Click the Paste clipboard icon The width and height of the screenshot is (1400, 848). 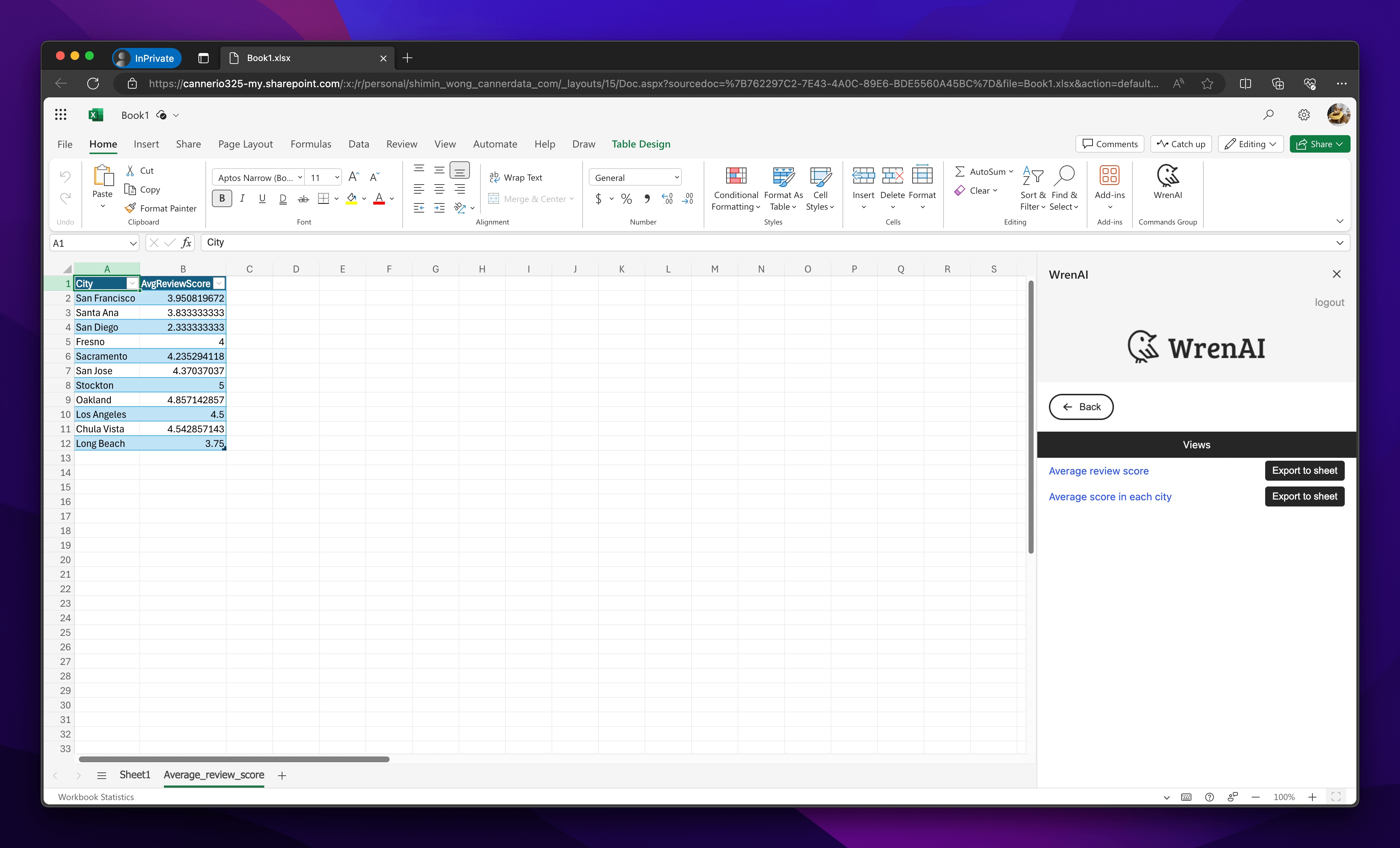(103, 176)
